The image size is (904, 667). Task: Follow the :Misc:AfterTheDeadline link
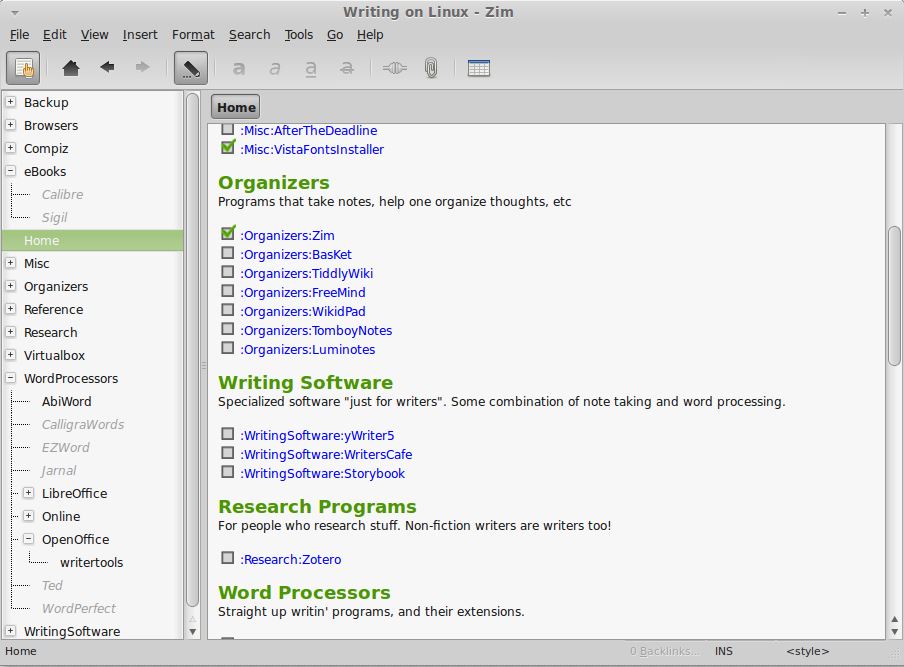point(308,130)
